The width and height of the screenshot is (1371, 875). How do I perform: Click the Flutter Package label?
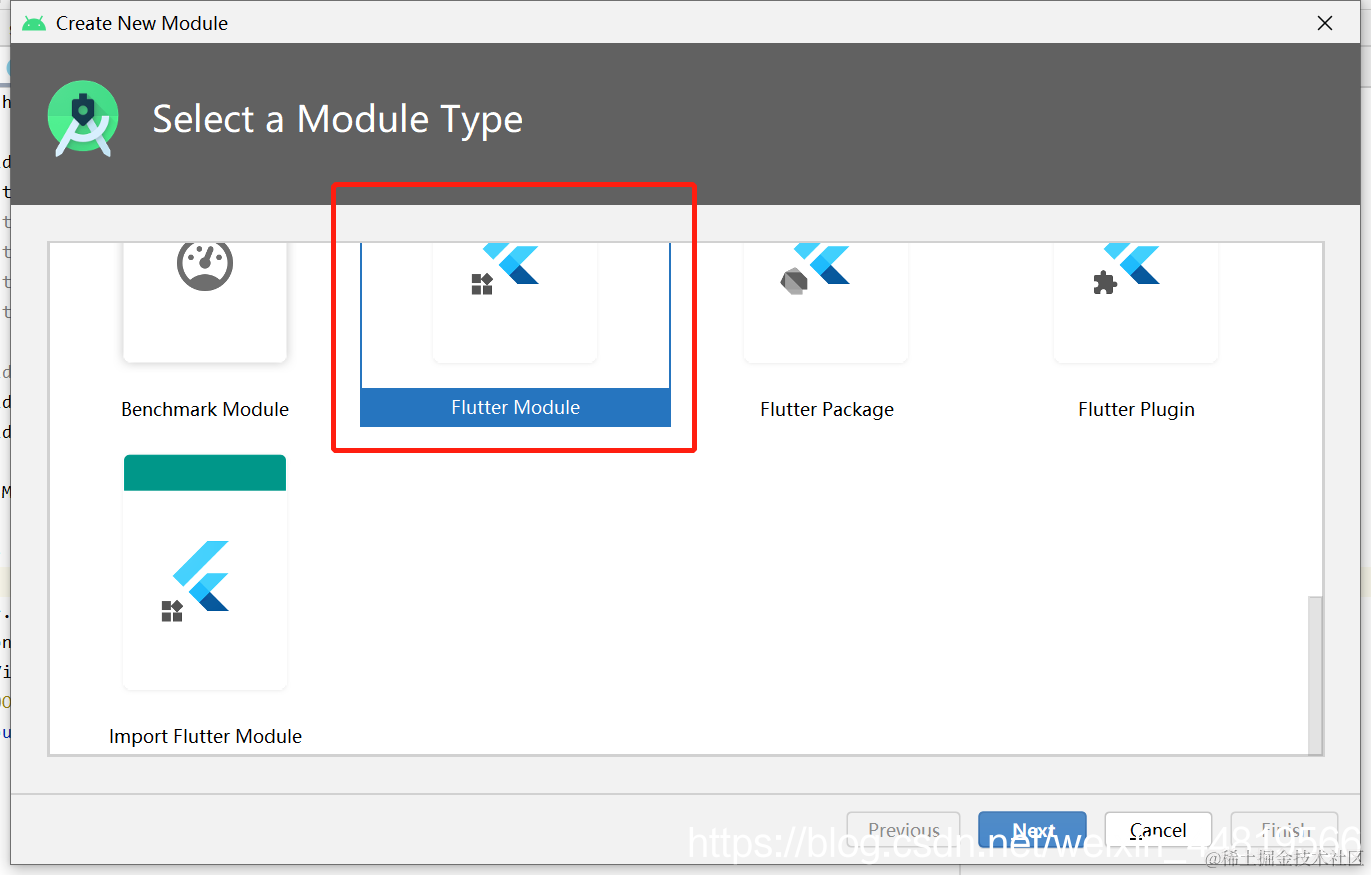pyautogui.click(x=827, y=409)
